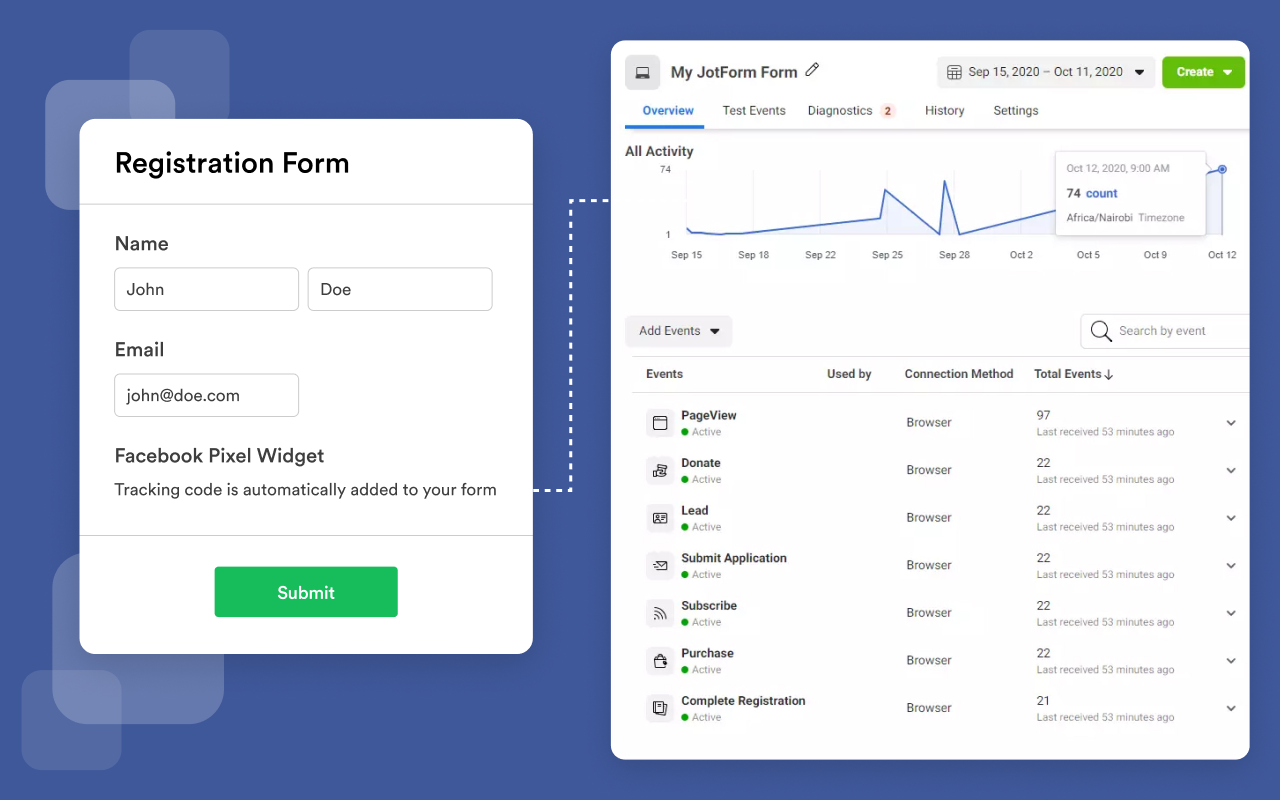Open the Test Events tab
The height and width of the screenshot is (800, 1280).
point(754,110)
